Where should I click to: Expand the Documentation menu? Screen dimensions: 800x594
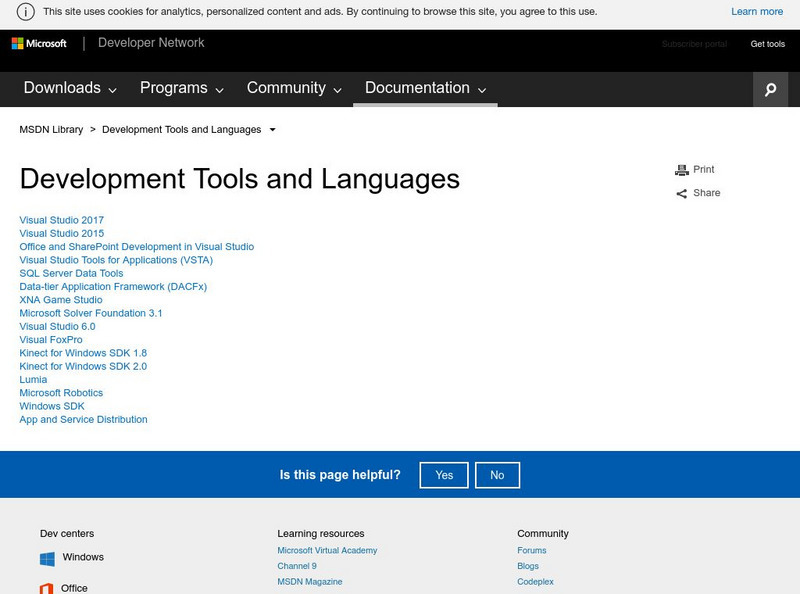pyautogui.click(x=425, y=88)
